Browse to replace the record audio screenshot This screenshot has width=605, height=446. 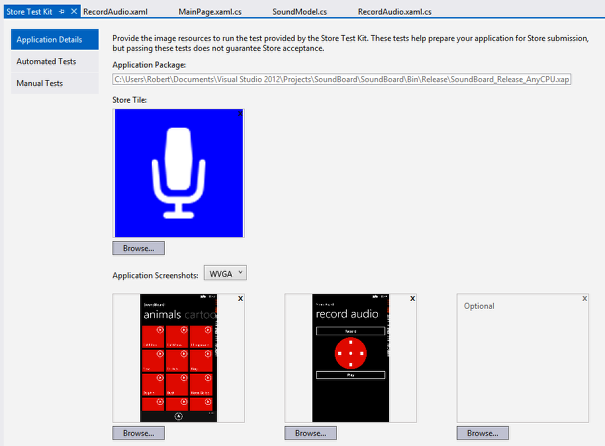[310, 434]
